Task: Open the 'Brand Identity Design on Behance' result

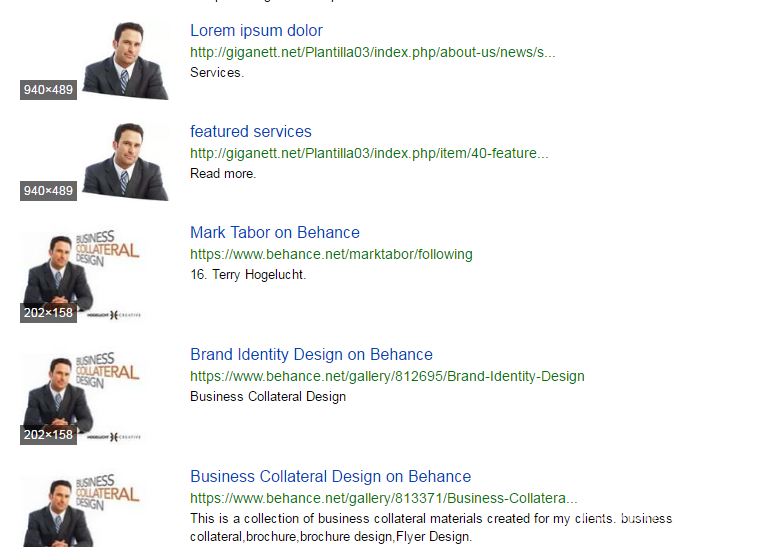Action: (x=311, y=354)
